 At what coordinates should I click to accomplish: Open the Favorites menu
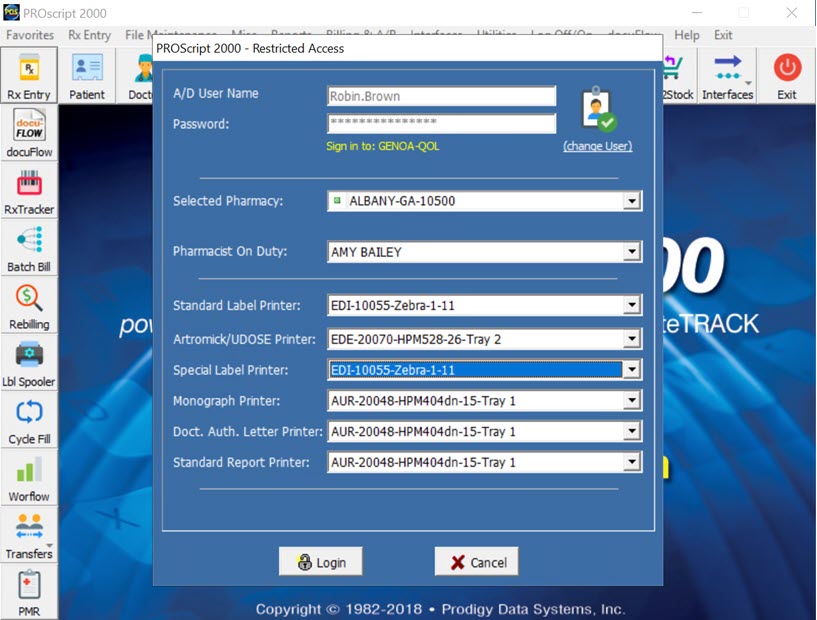[x=30, y=35]
